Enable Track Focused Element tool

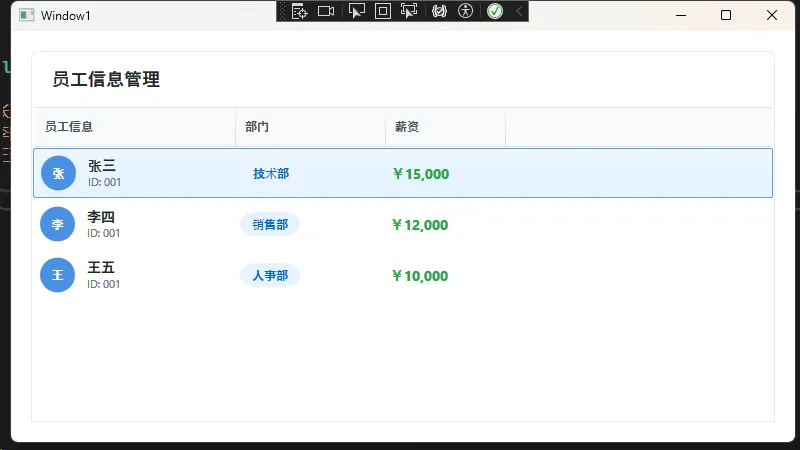(408, 11)
